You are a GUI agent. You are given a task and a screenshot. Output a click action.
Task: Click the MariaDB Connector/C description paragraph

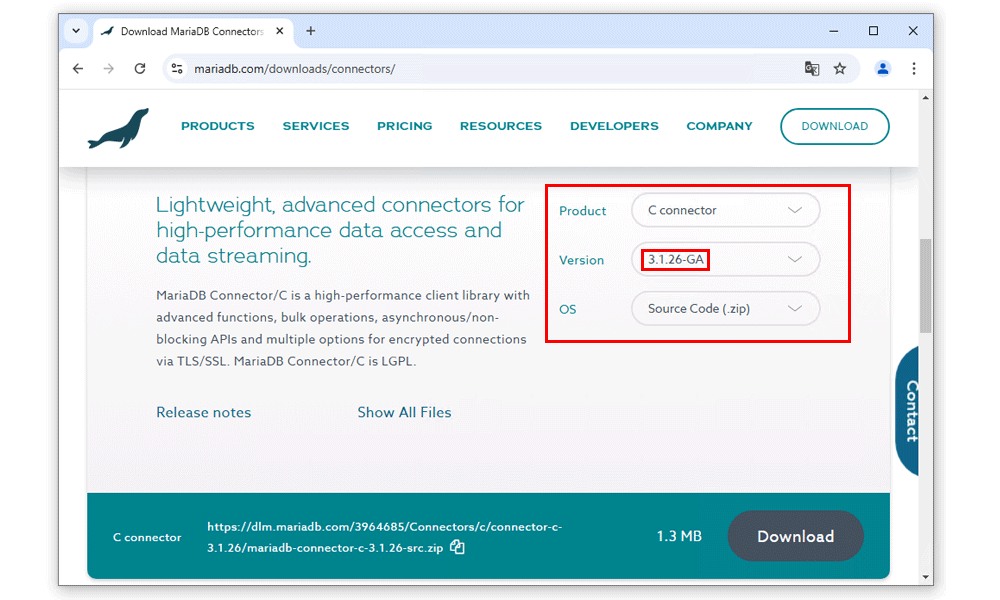tap(343, 328)
